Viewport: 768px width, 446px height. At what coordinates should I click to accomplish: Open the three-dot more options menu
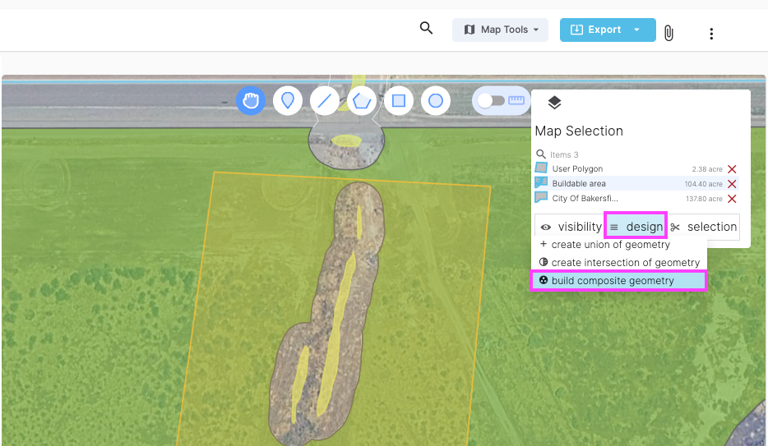click(711, 34)
